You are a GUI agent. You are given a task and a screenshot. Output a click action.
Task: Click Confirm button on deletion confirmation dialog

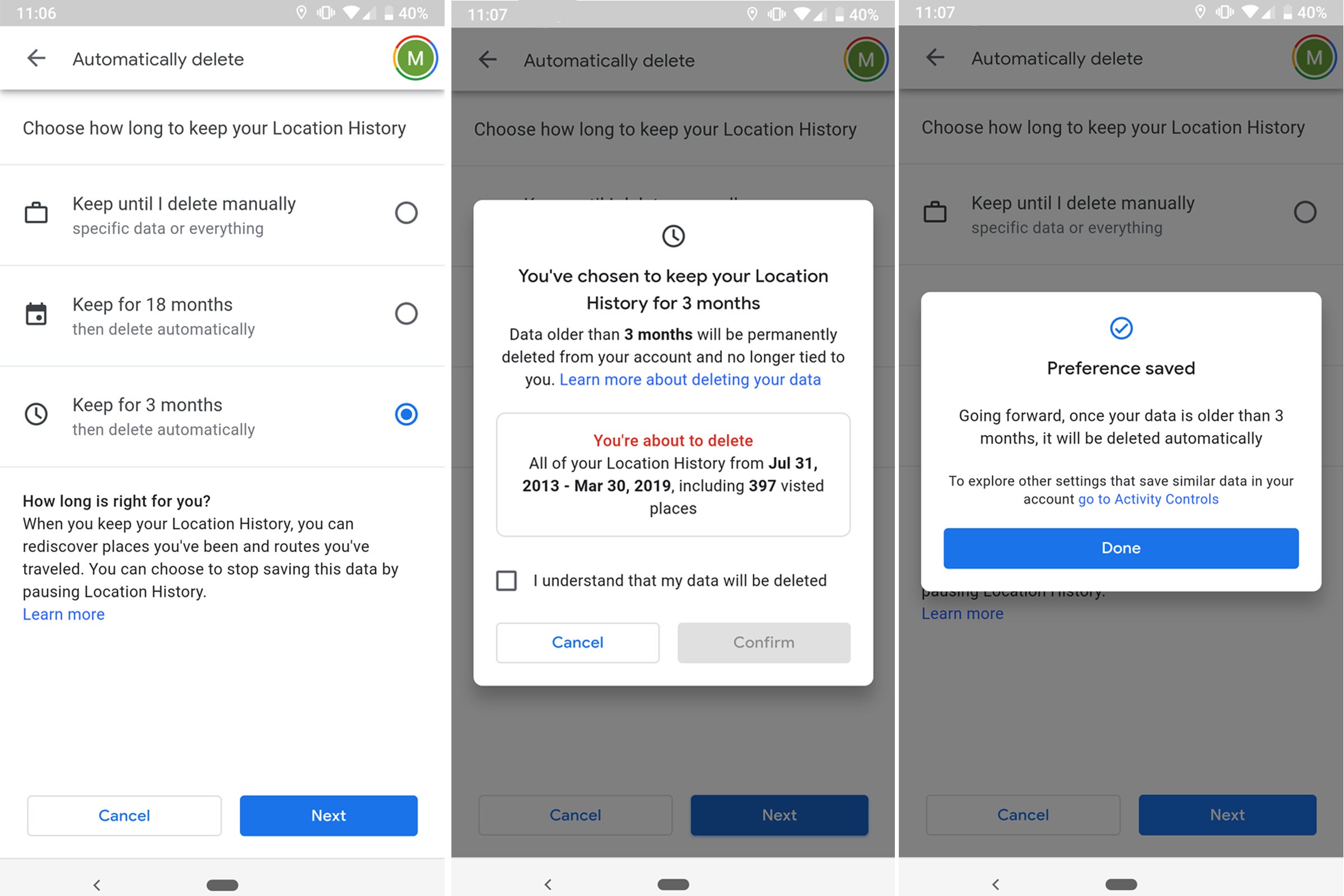tap(762, 641)
